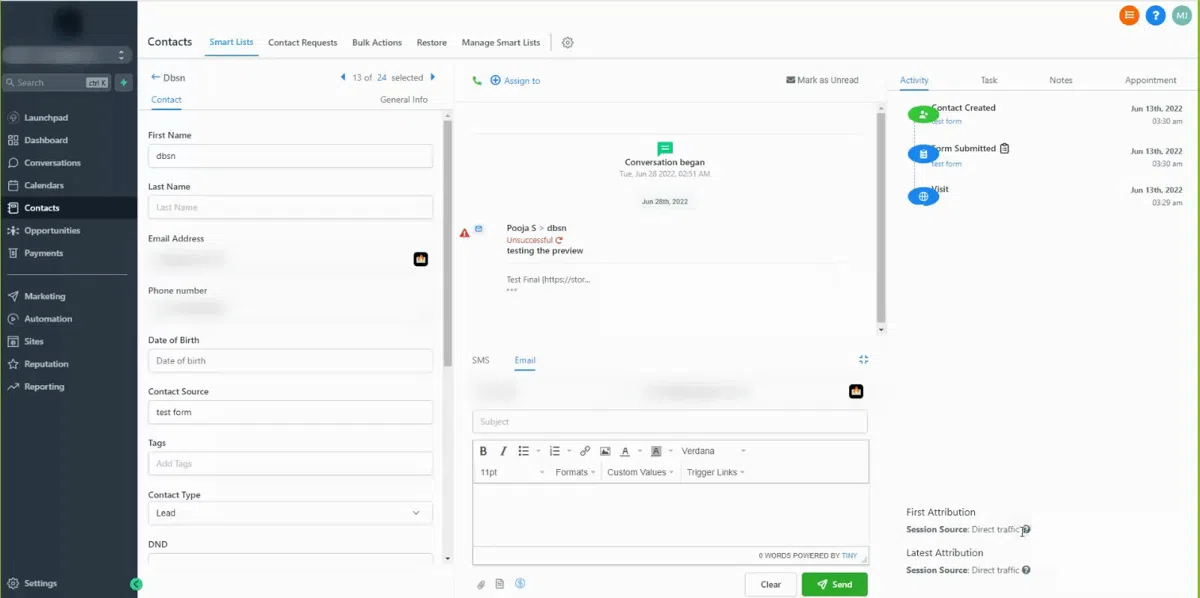Open the Contact Type Lead dropdown
This screenshot has width=1200, height=598.
tap(290, 513)
